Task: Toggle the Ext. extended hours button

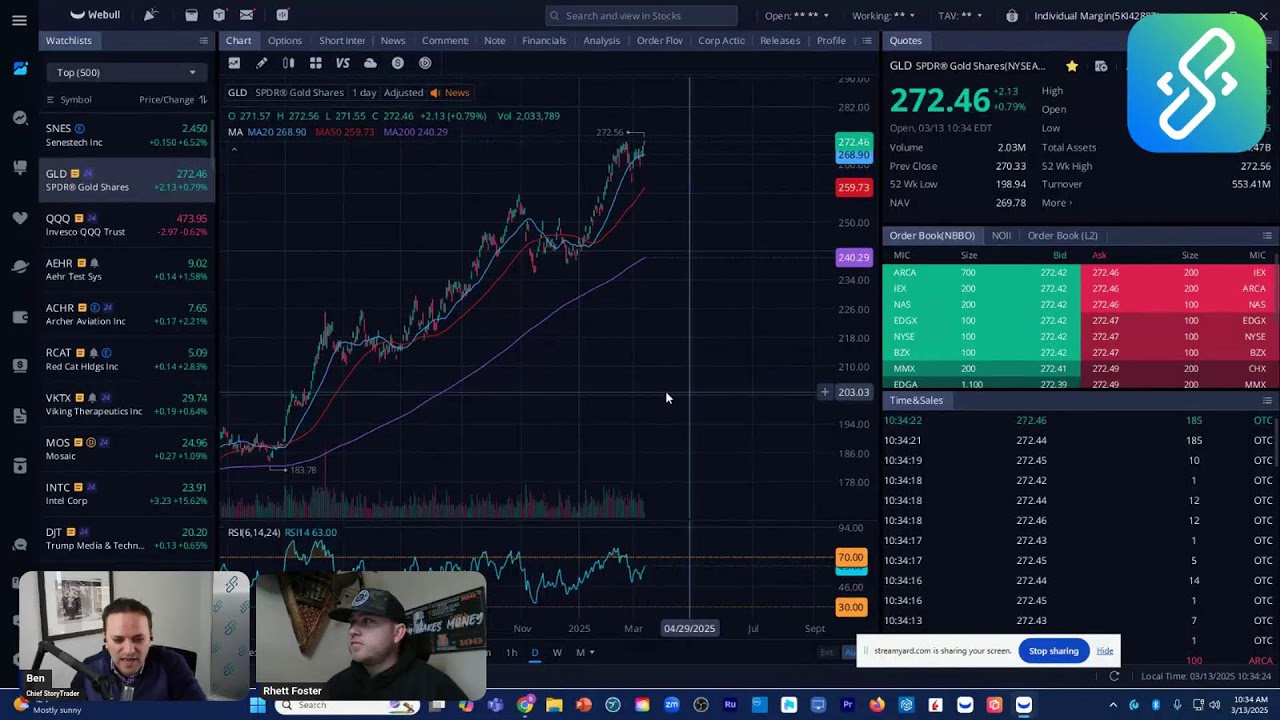Action: click(x=827, y=652)
